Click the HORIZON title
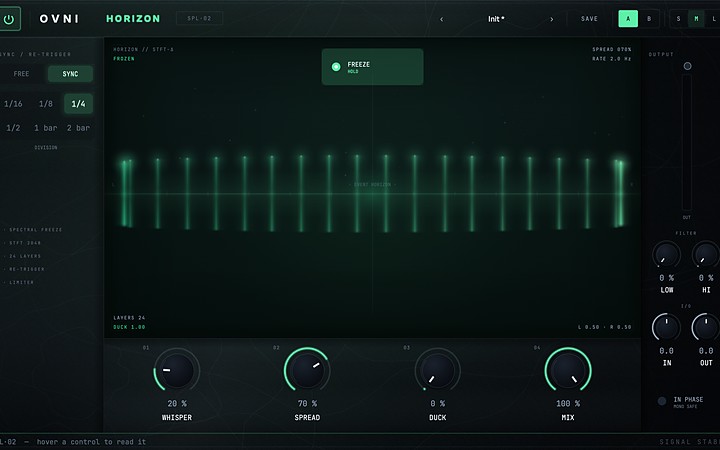Image resolution: width=720 pixels, height=450 pixels. click(133, 19)
